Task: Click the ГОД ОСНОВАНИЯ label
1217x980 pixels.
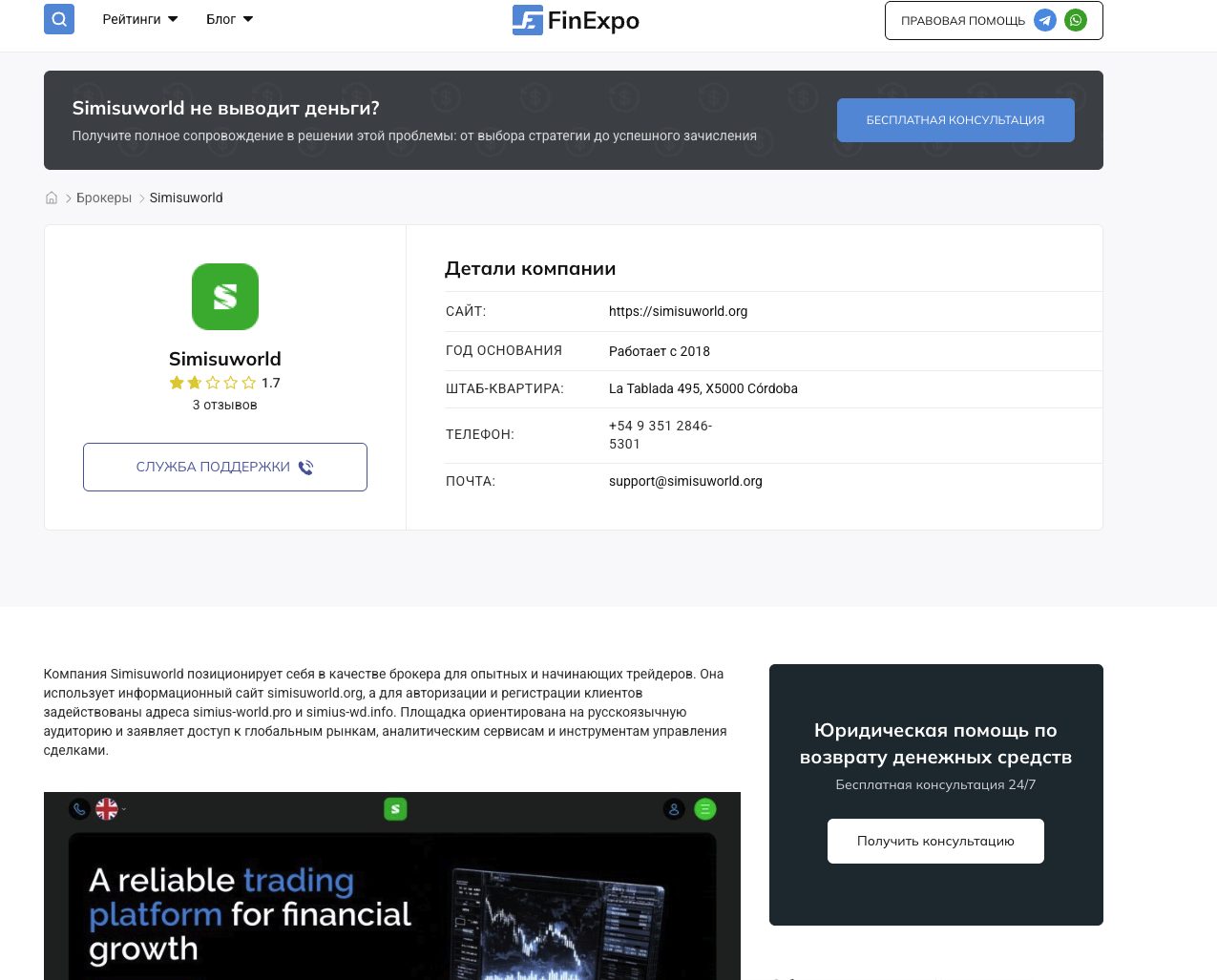Action: 504,350
